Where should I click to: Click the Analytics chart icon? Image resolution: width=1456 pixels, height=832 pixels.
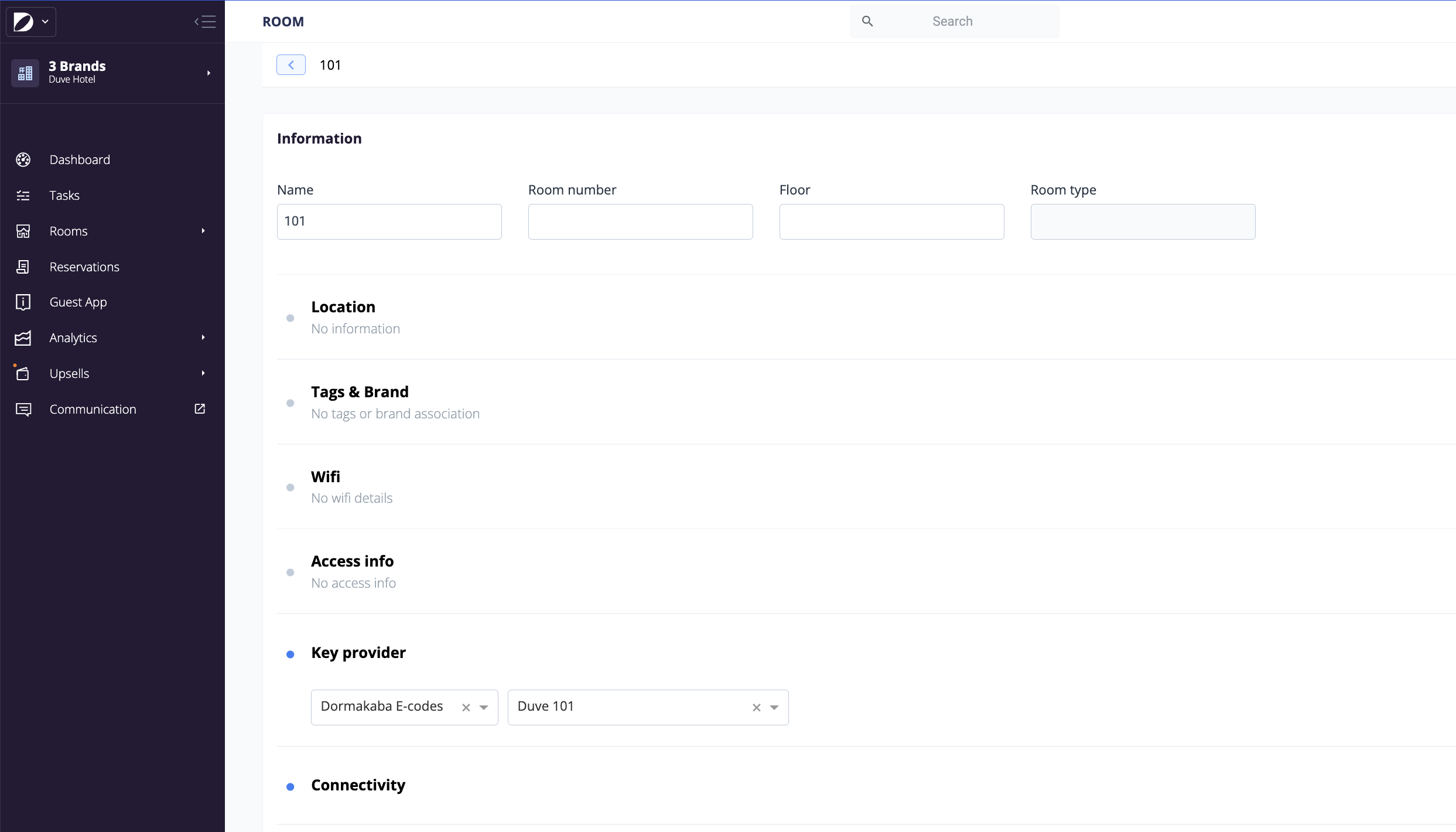click(x=23, y=337)
